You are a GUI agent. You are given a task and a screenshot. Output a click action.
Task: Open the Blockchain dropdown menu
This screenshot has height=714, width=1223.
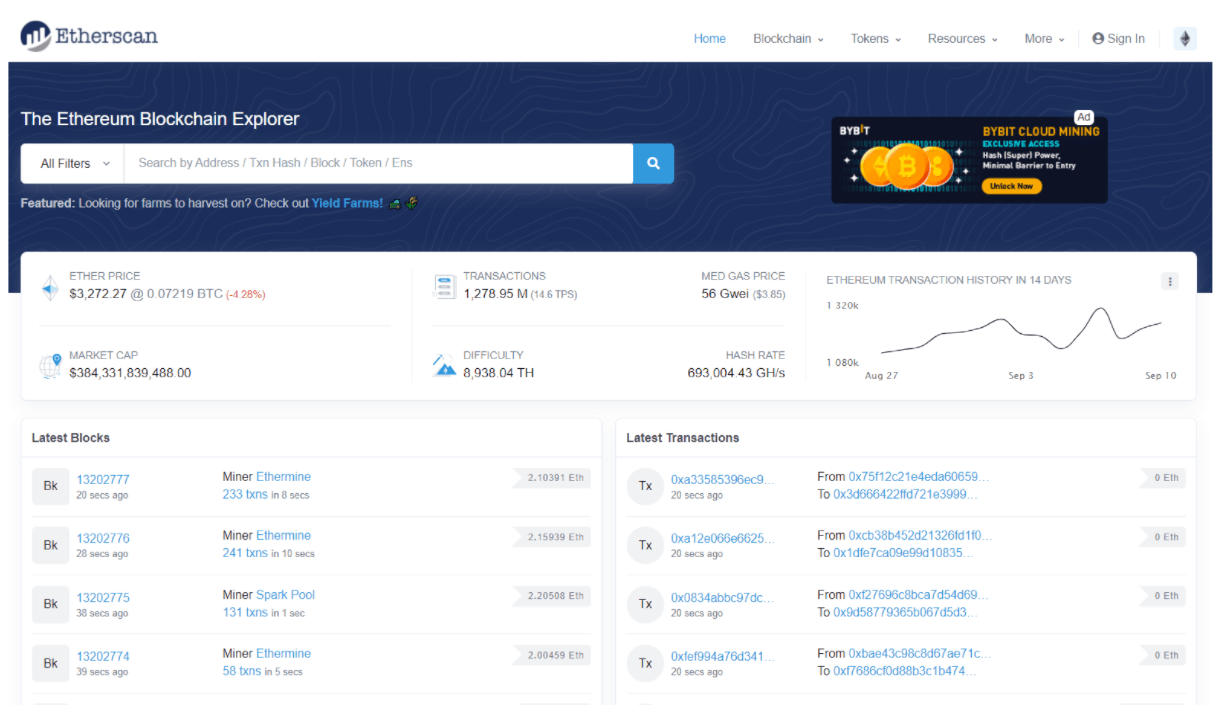pos(788,39)
